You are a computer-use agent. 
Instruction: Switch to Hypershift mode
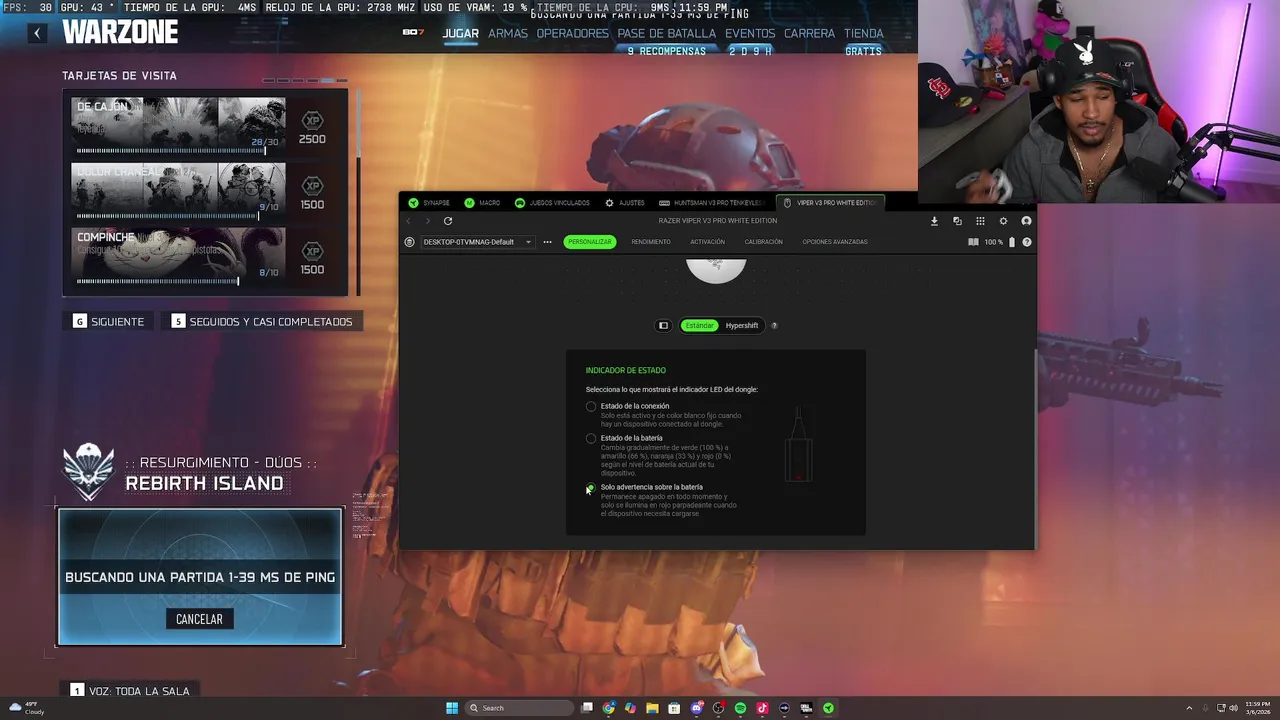742,325
